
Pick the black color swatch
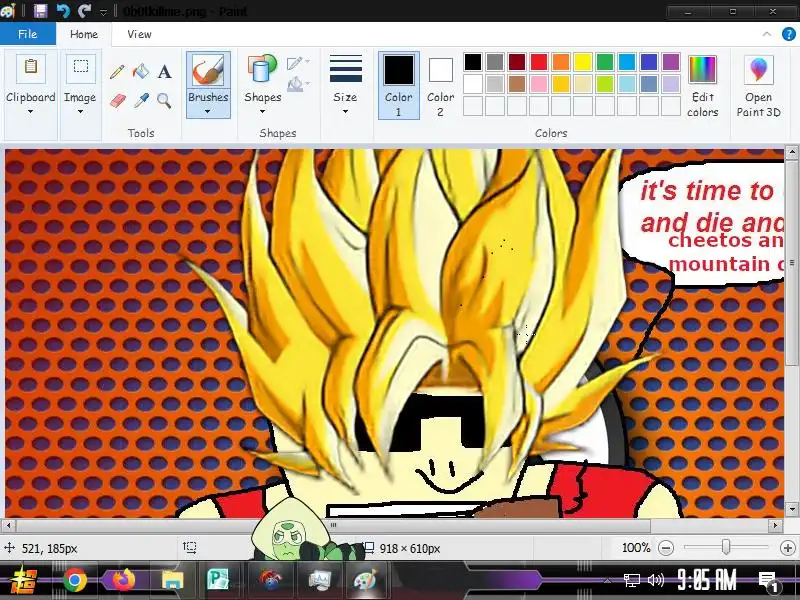pyautogui.click(x=473, y=62)
